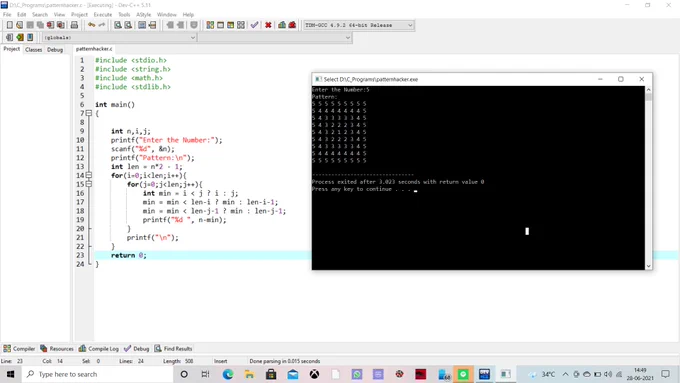
Task: Undo the last edit via toolbar
Action: pos(91,25)
